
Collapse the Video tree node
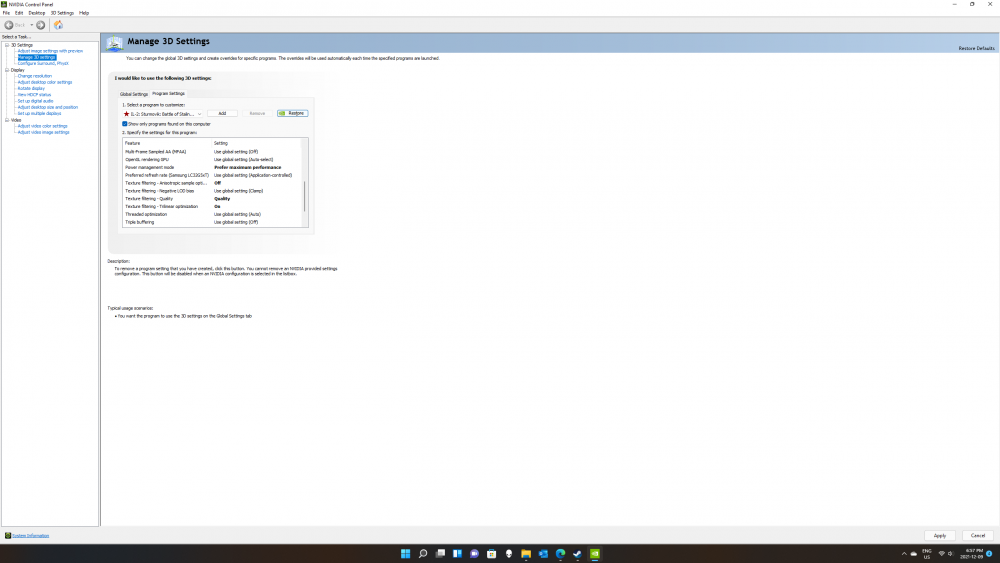[x=7, y=120]
